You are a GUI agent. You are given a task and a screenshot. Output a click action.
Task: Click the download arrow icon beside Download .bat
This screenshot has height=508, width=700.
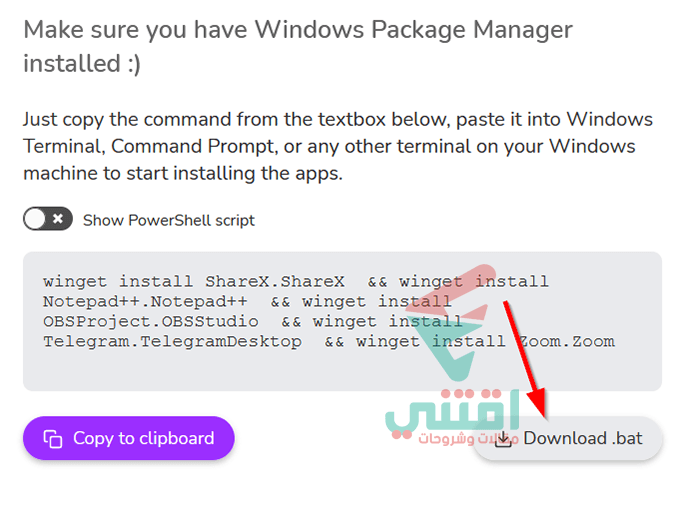[504, 439]
